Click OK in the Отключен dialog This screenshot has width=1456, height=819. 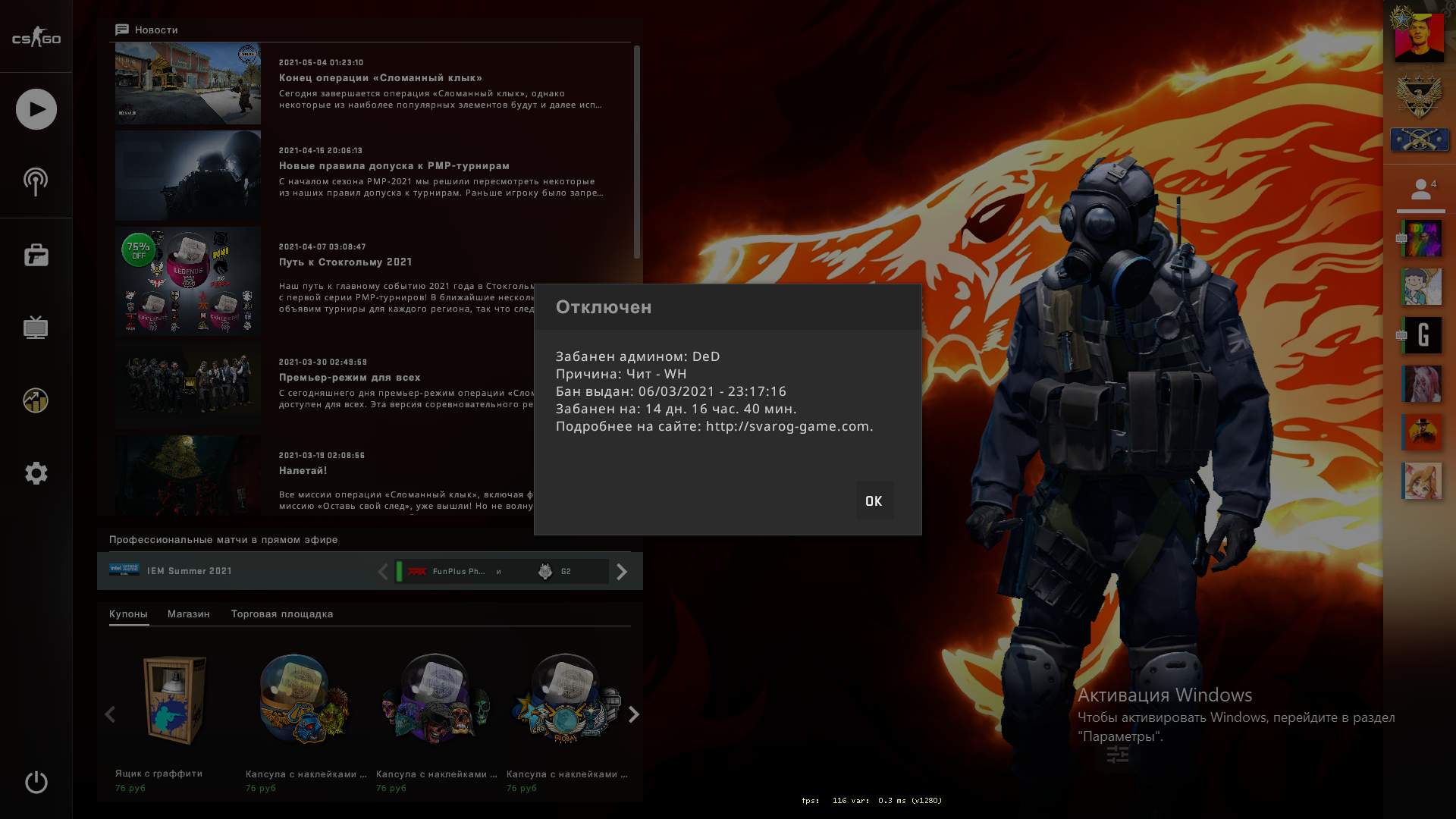tap(874, 500)
